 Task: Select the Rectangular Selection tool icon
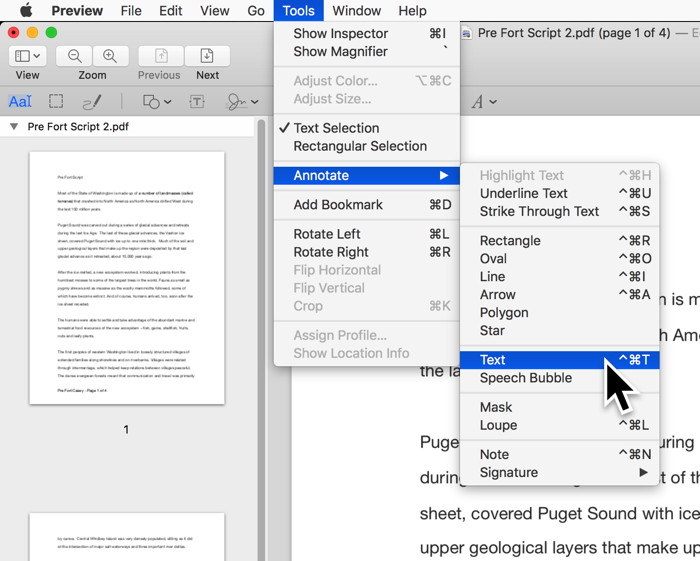click(56, 101)
